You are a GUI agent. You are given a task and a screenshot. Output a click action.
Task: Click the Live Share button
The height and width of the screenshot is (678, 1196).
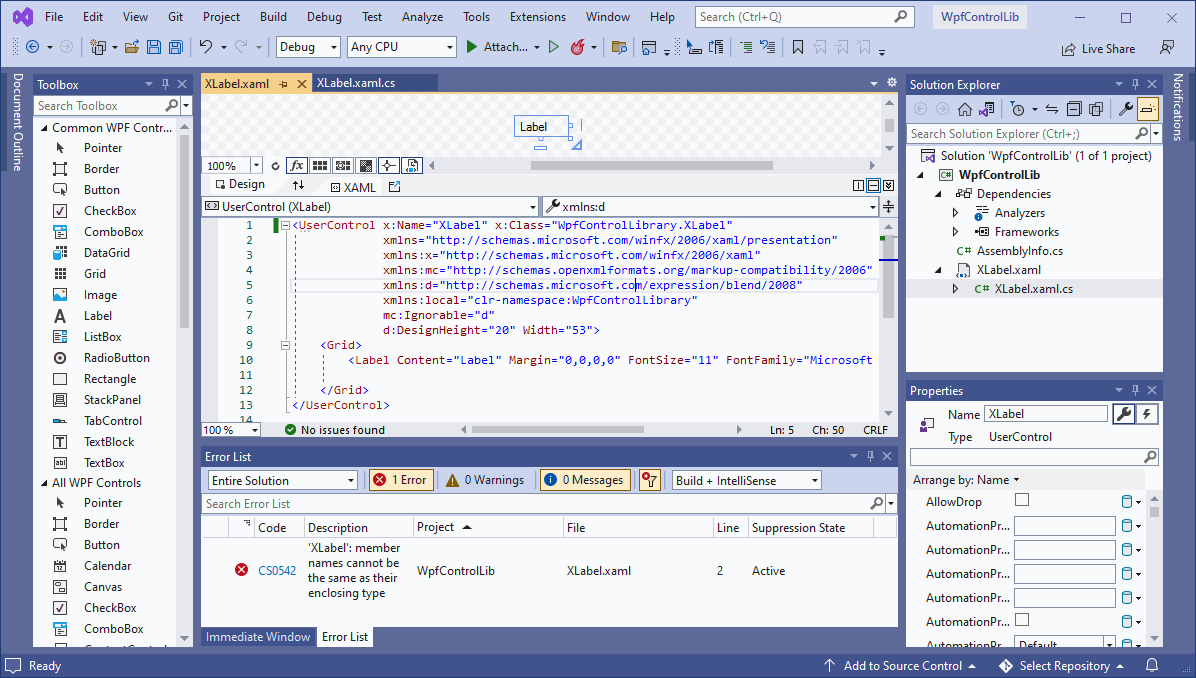(x=1098, y=49)
